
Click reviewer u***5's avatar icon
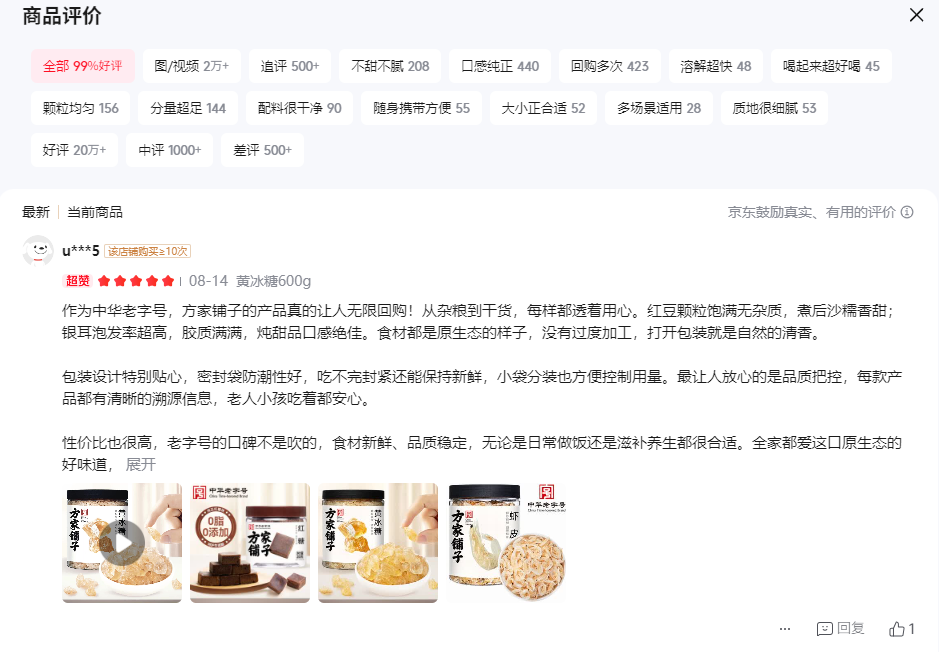coord(38,250)
